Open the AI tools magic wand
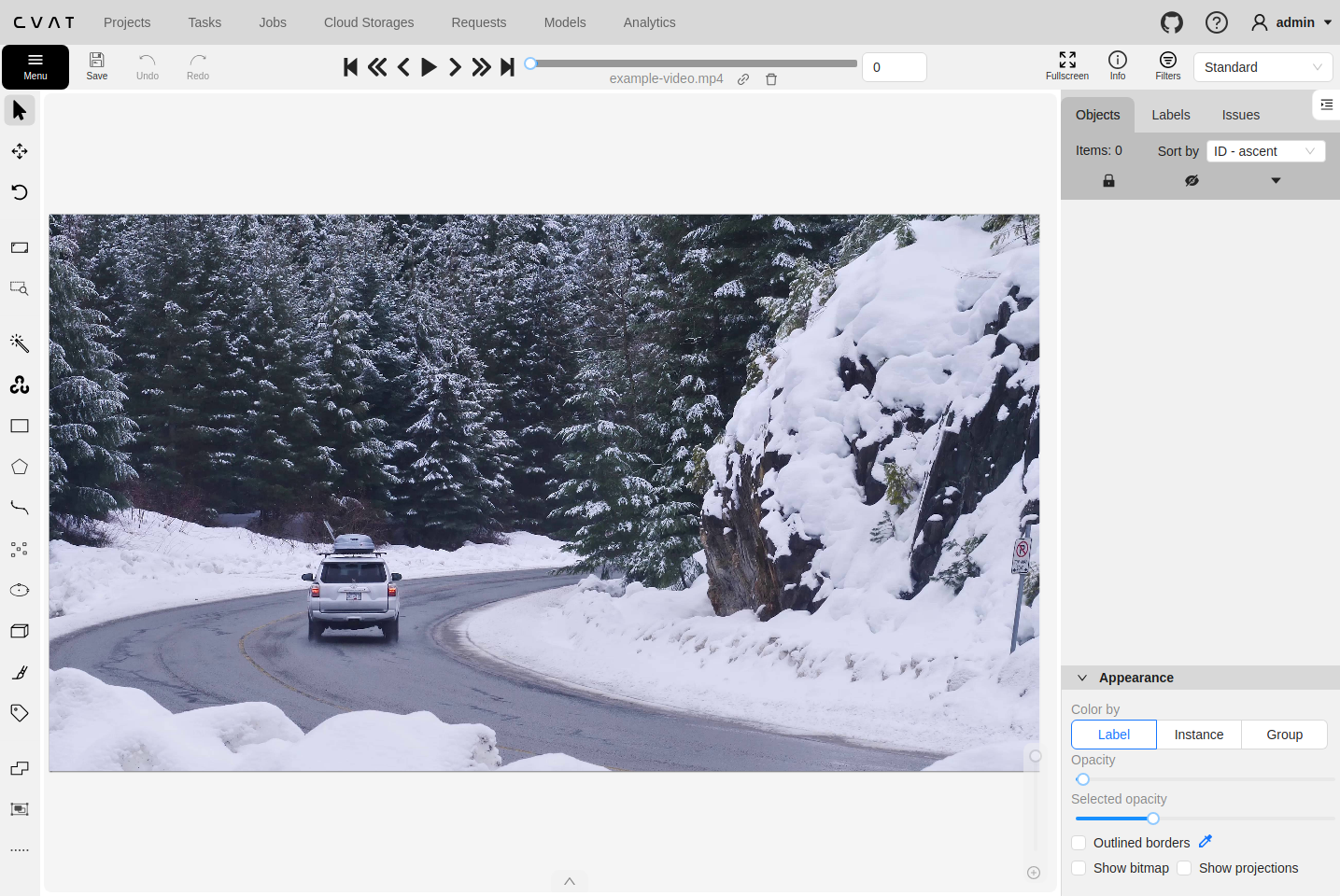 pyautogui.click(x=20, y=343)
